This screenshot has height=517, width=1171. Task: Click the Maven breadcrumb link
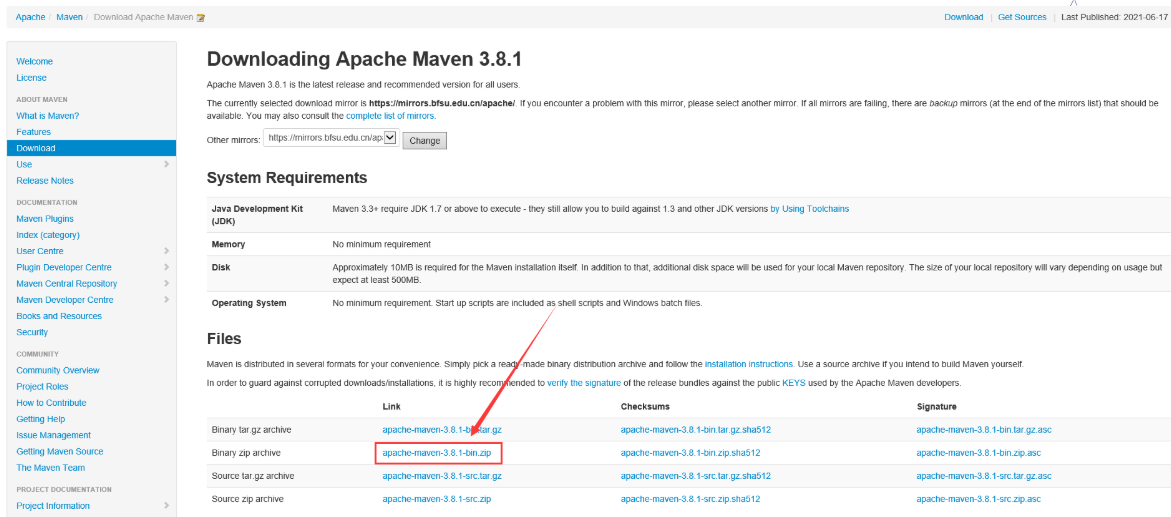pos(71,17)
